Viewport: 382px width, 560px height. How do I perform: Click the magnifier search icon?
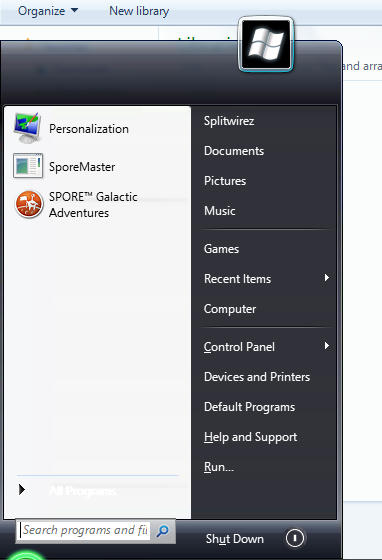(x=163, y=531)
